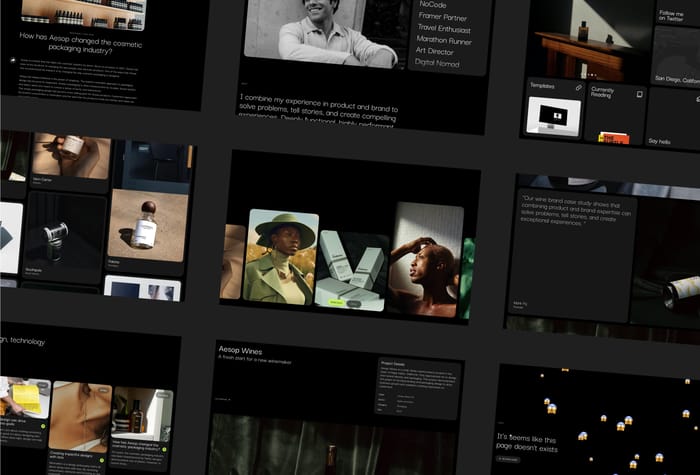The height and width of the screenshot is (475, 700).
Task: Click the Aesop Wines dark bottle hero image
Action: tap(333, 446)
